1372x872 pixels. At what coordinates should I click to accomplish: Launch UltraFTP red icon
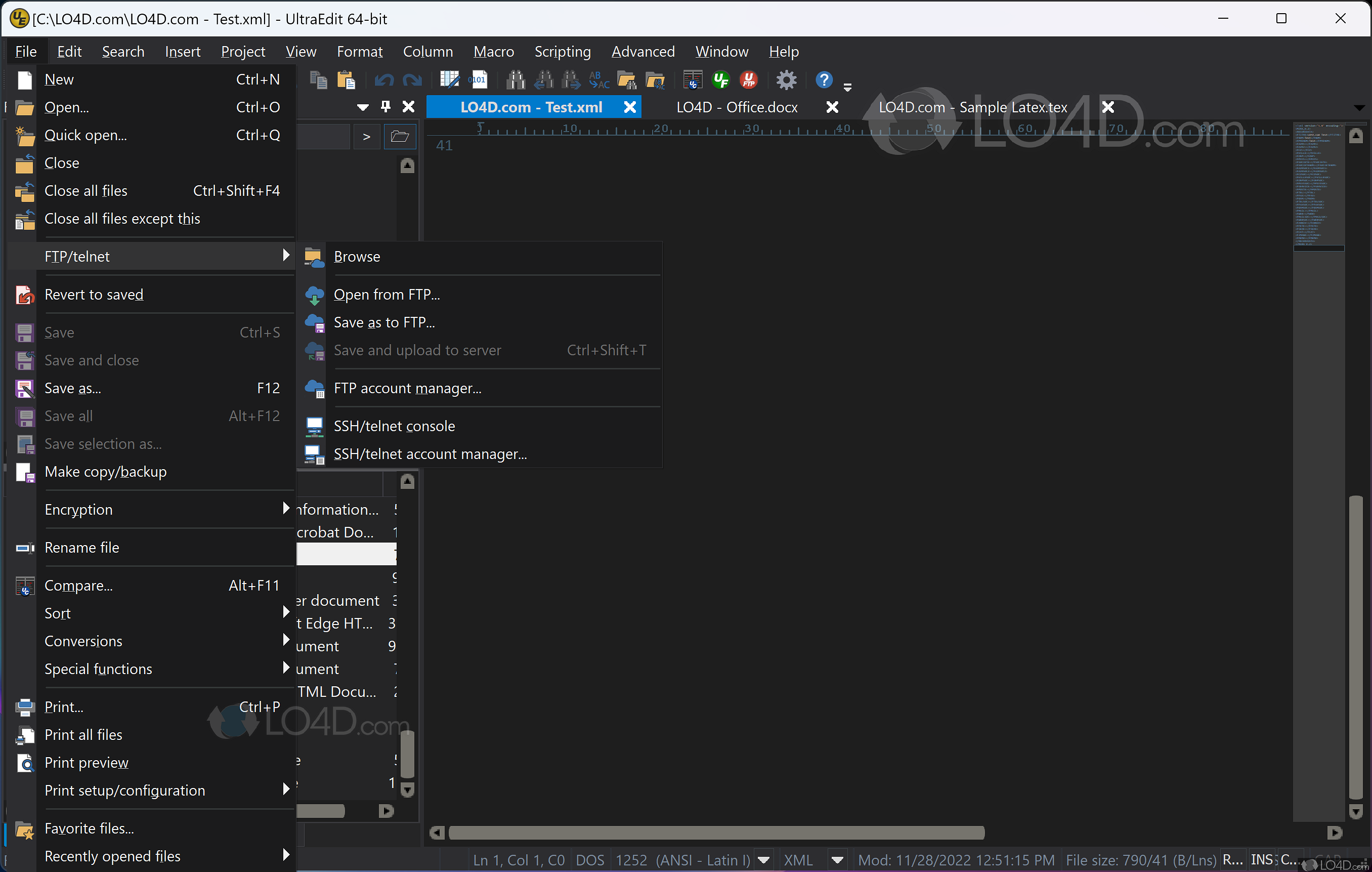pyautogui.click(x=748, y=80)
